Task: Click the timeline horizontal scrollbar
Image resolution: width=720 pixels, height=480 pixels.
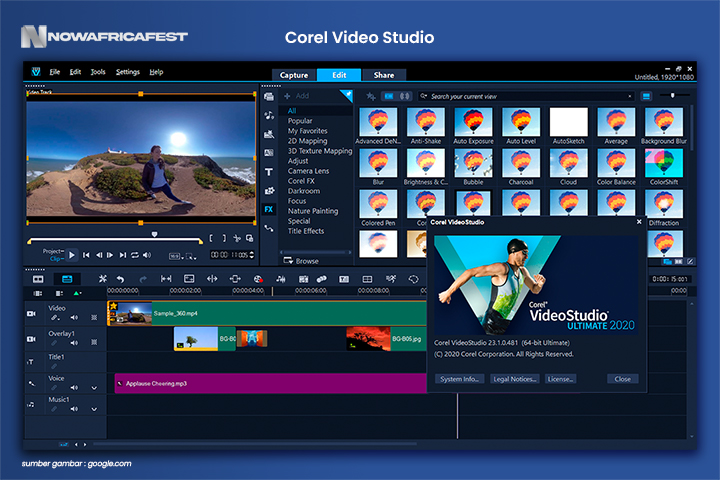Action: [x=255, y=444]
